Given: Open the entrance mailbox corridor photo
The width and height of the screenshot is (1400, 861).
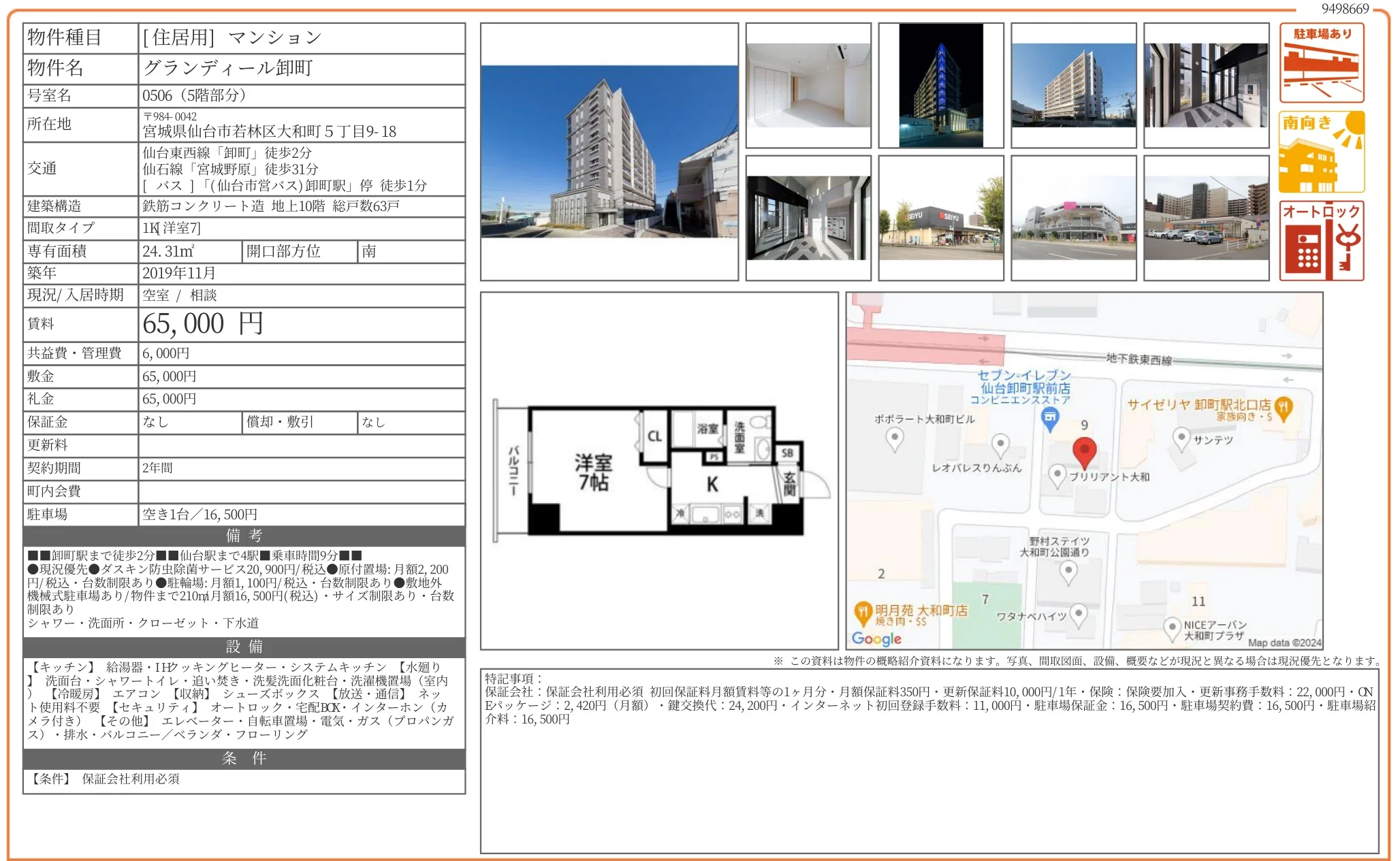Looking at the screenshot, I should point(808,218).
